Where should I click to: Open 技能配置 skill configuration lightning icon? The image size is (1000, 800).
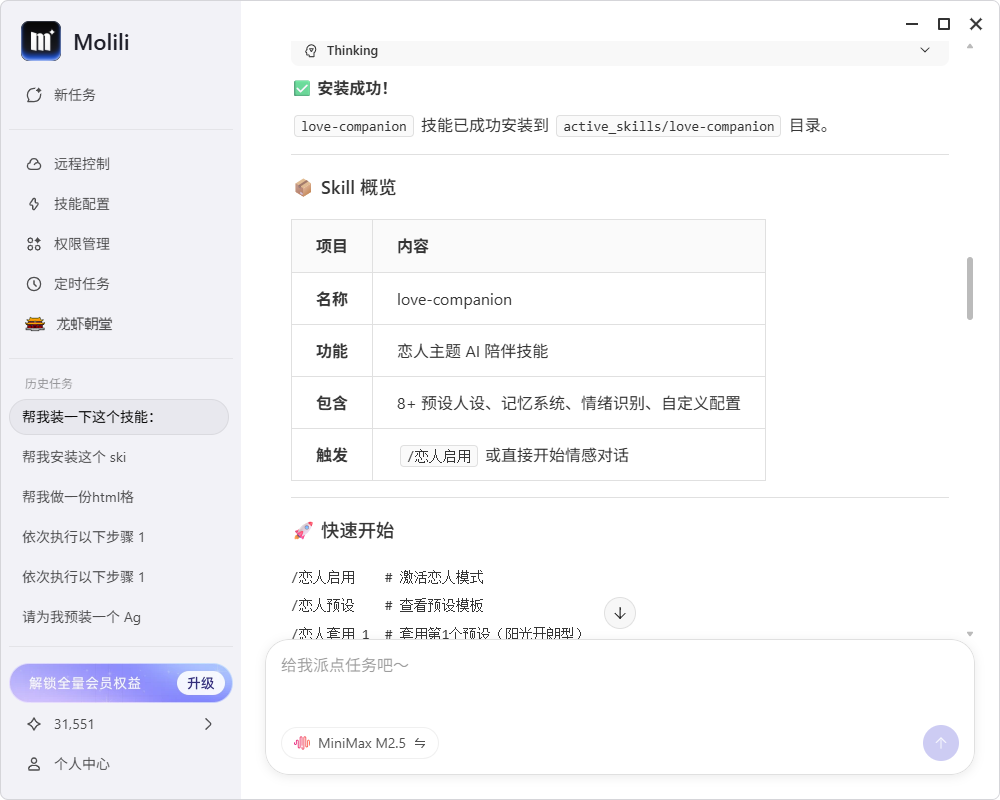[34, 204]
